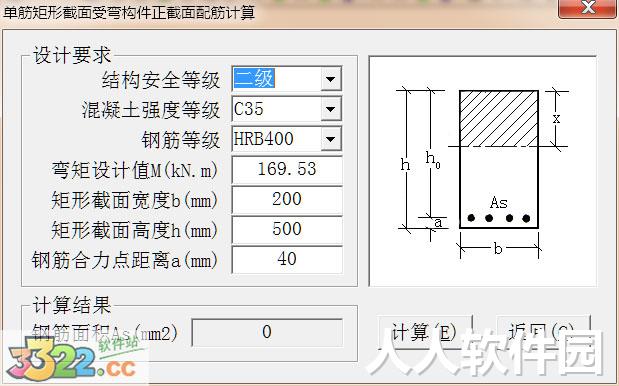
Task: Click the 计算(E) button
Action: pyautogui.click(x=425, y=332)
